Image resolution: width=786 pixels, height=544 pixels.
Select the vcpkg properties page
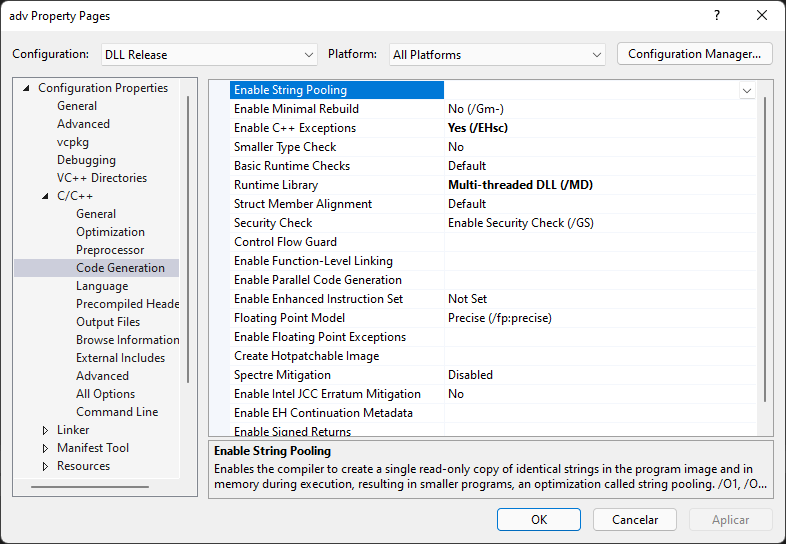(73, 142)
